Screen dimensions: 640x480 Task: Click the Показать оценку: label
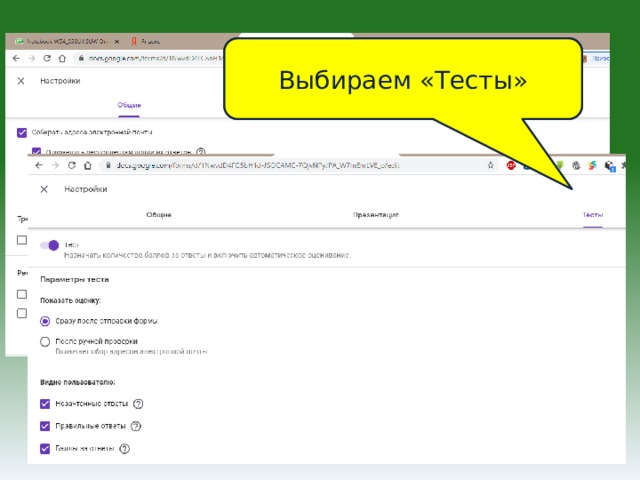70,301
